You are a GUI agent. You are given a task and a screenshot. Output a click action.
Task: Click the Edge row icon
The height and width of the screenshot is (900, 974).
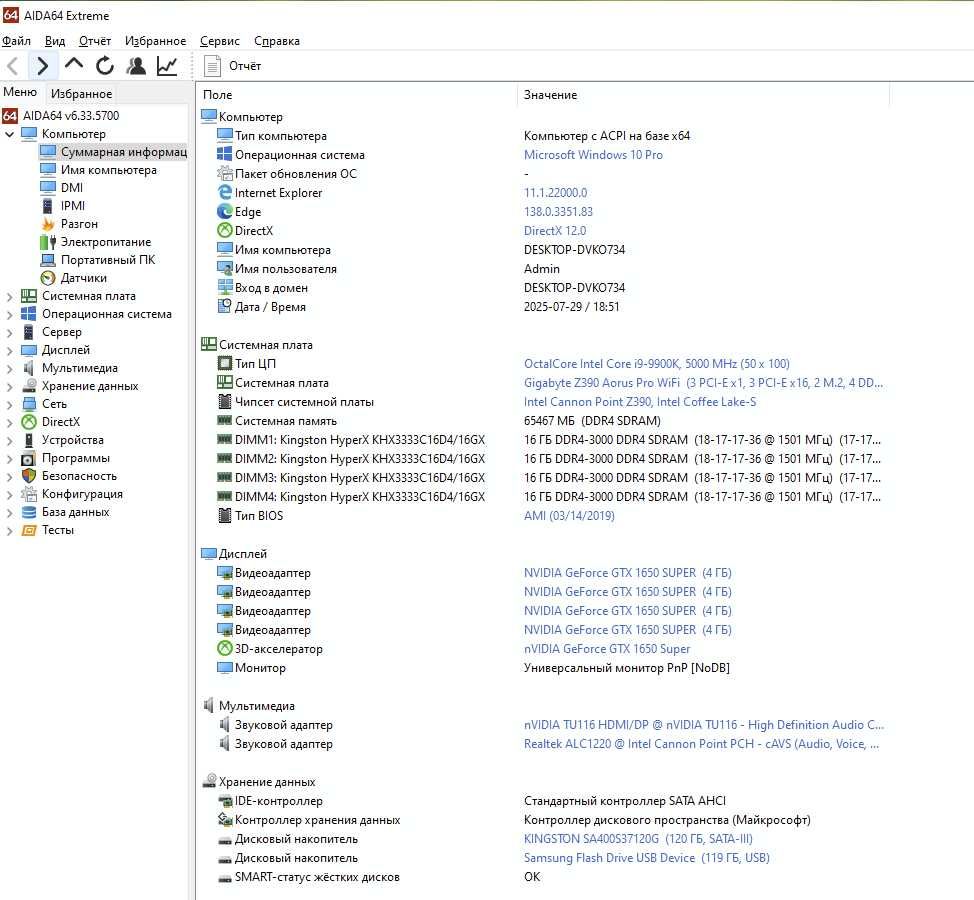click(224, 212)
